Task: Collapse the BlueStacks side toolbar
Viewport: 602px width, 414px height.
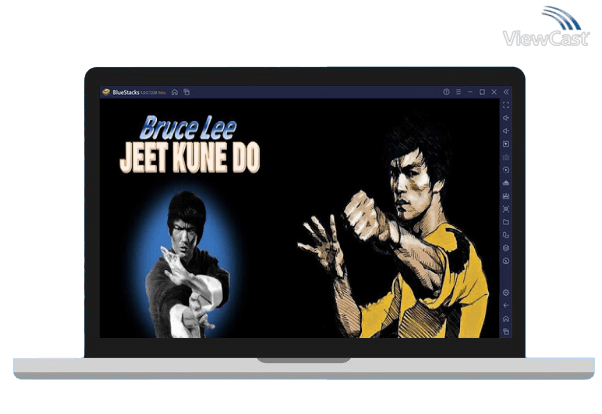Action: coord(506,92)
